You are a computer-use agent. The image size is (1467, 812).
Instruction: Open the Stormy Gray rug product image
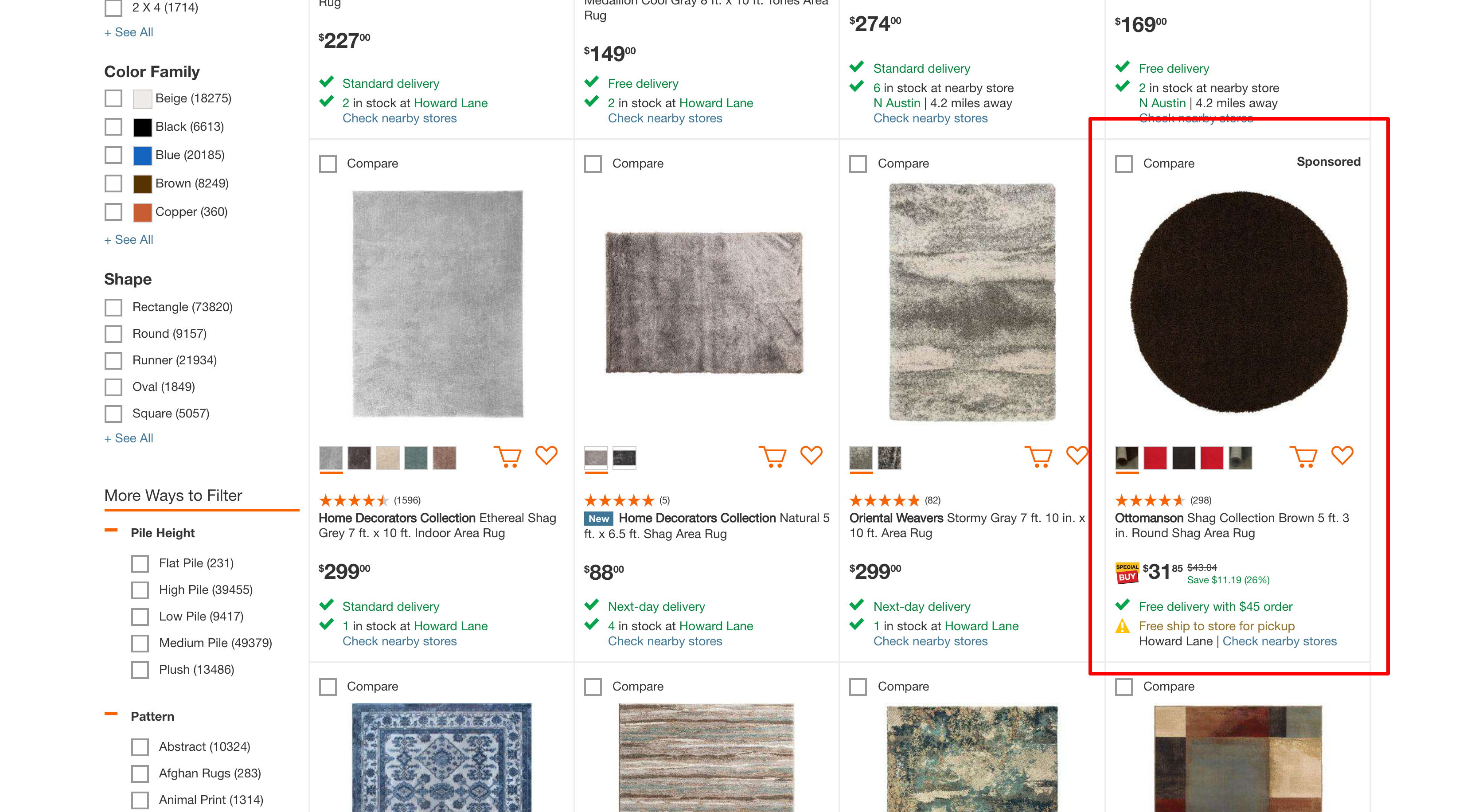coord(972,302)
